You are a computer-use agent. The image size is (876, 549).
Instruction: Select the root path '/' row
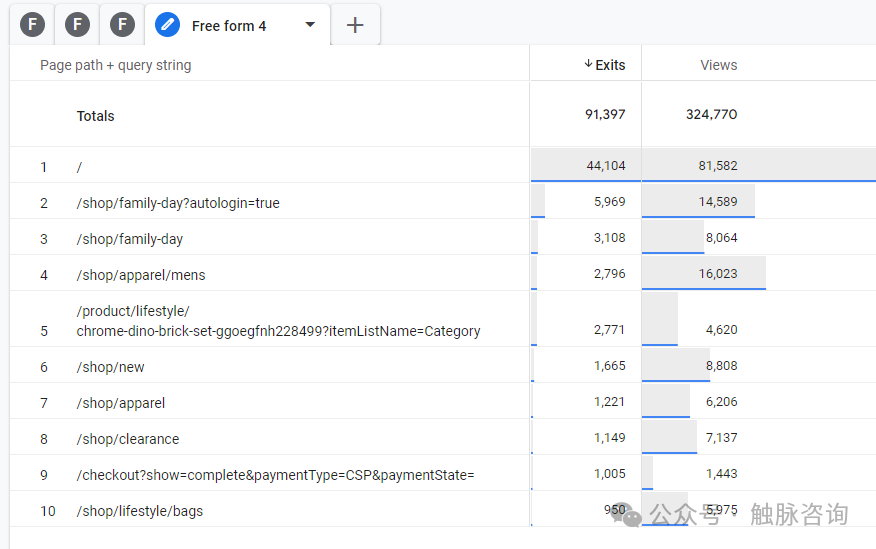point(79,167)
